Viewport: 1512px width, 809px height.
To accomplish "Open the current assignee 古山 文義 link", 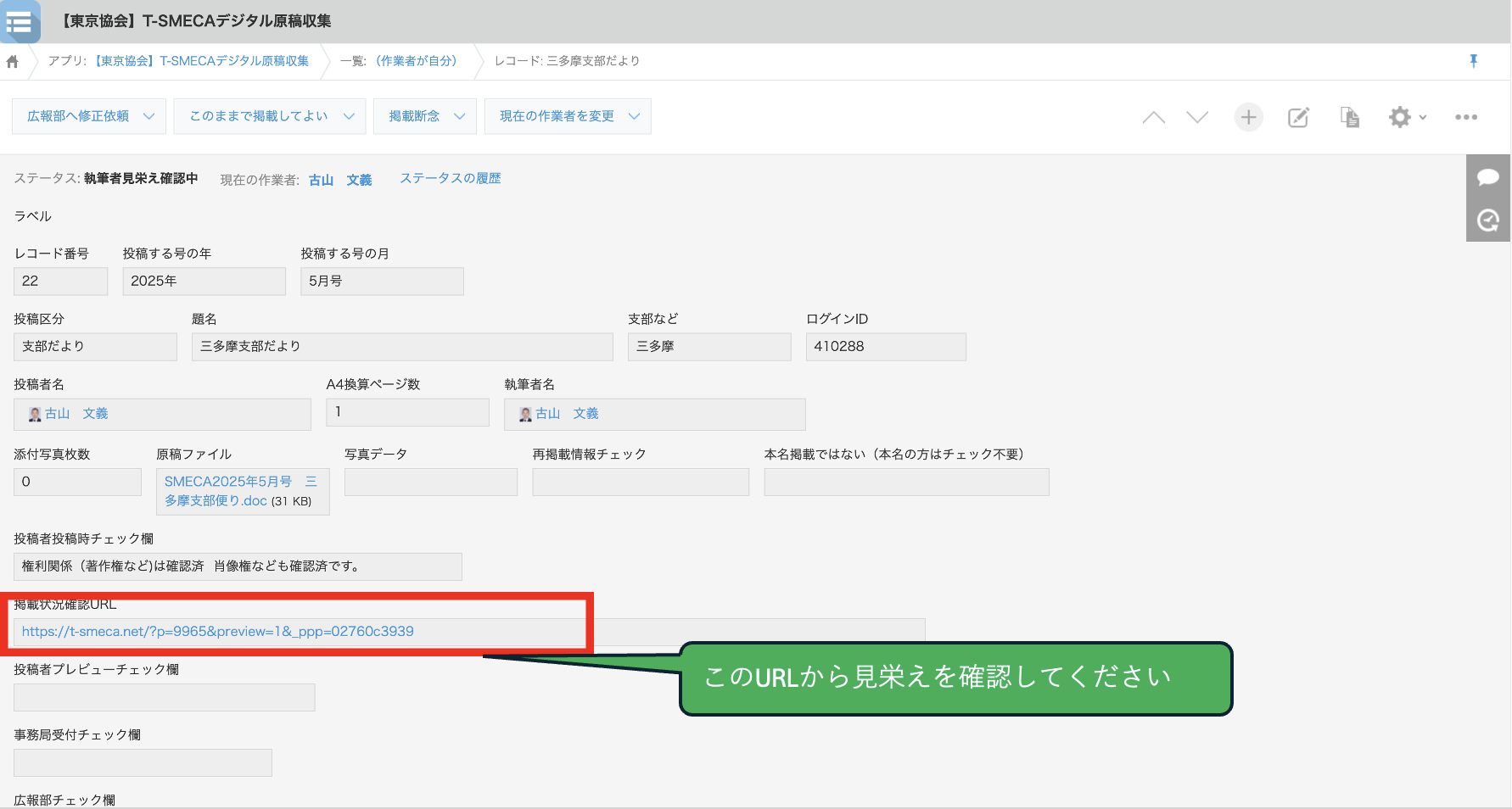I will 340,180.
